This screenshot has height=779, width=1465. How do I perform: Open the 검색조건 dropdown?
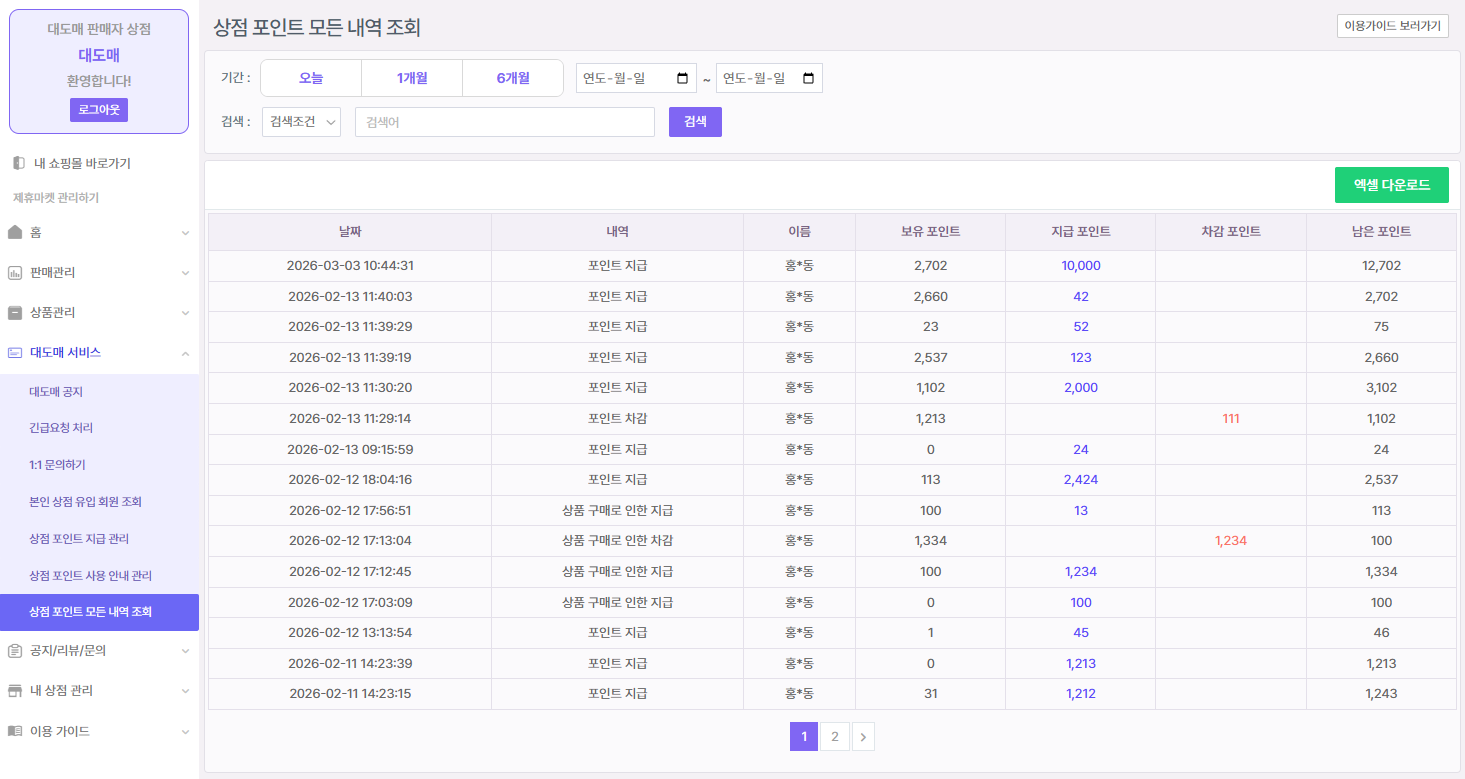click(301, 122)
